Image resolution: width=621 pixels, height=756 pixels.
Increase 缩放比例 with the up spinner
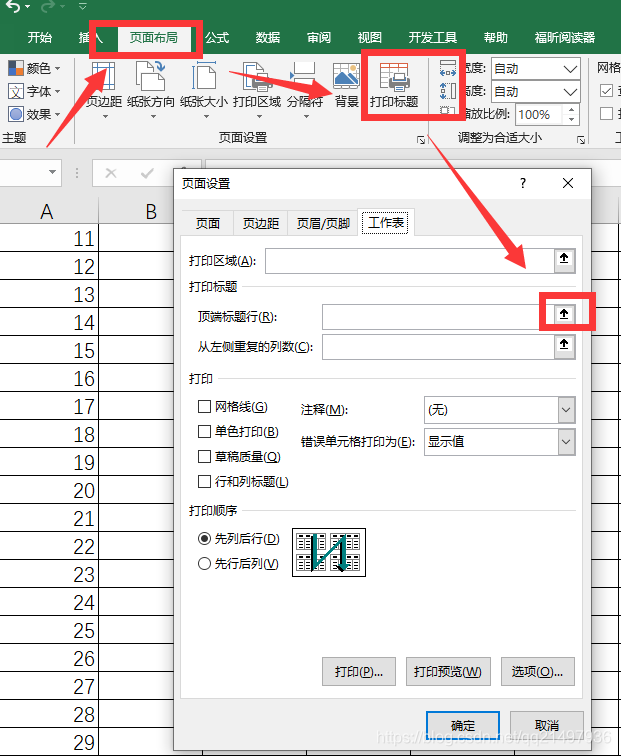[571, 109]
